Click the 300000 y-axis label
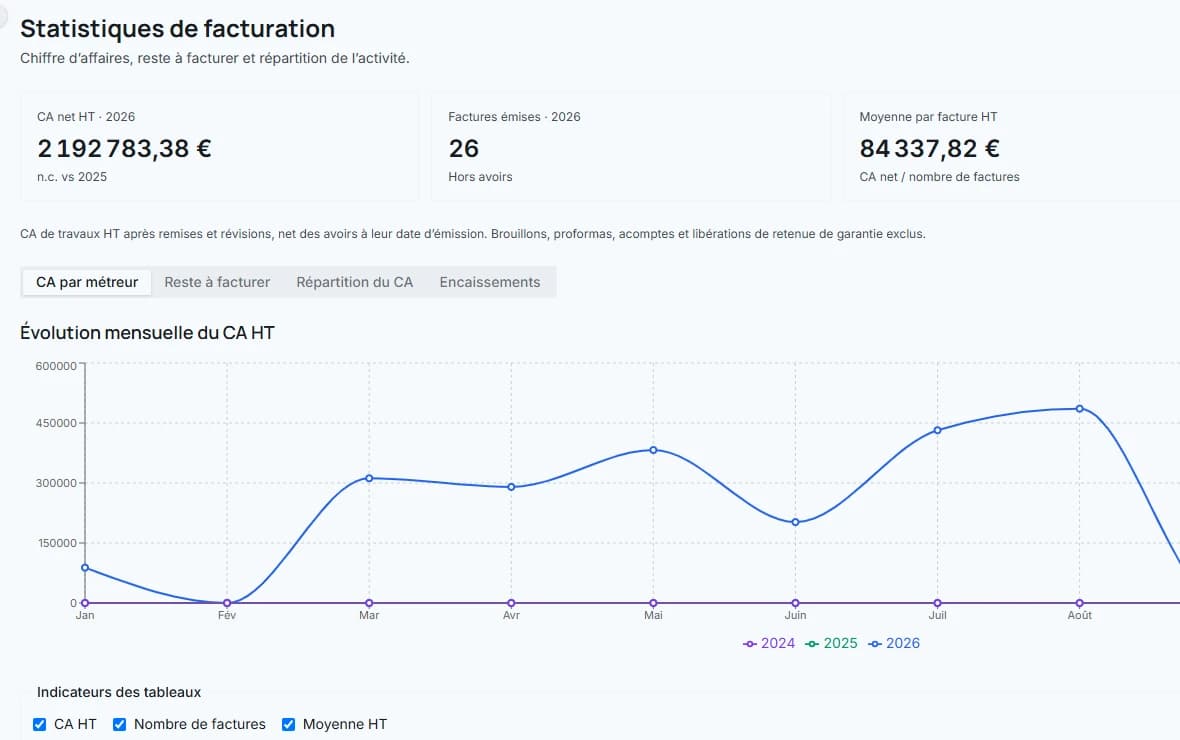This screenshot has height=740, width=1180. (56, 483)
